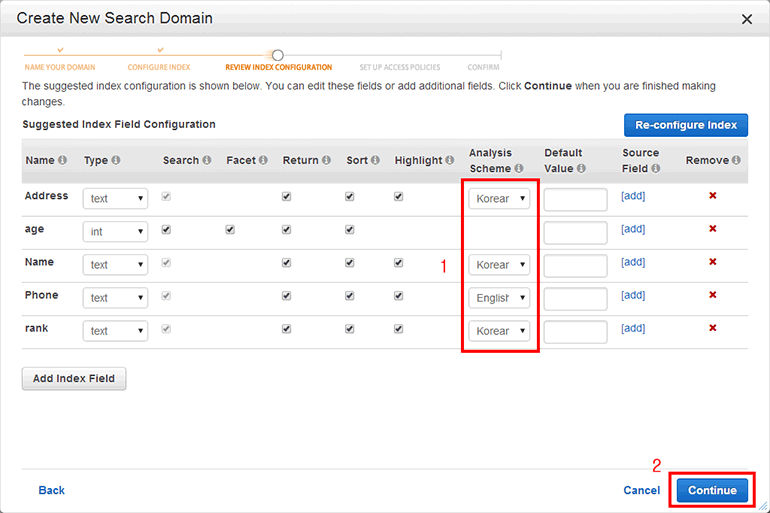Click the Add Index Field button
The image size is (770, 513).
pyautogui.click(x=74, y=379)
